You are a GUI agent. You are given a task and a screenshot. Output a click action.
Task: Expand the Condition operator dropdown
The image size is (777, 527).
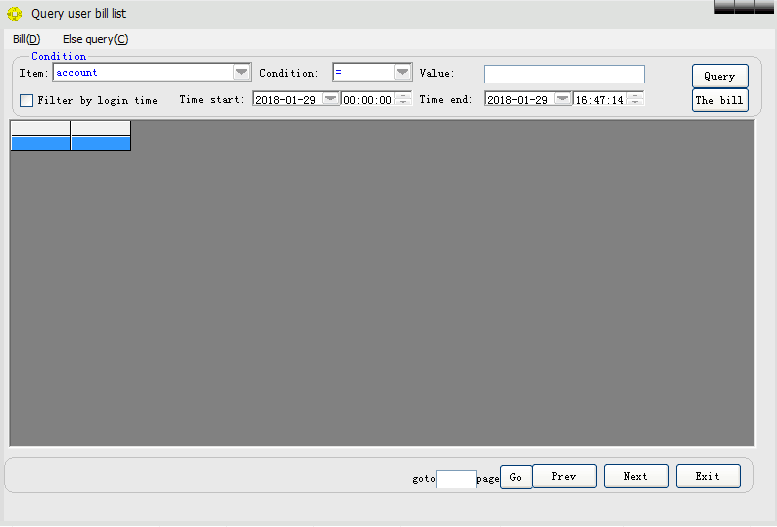point(402,72)
